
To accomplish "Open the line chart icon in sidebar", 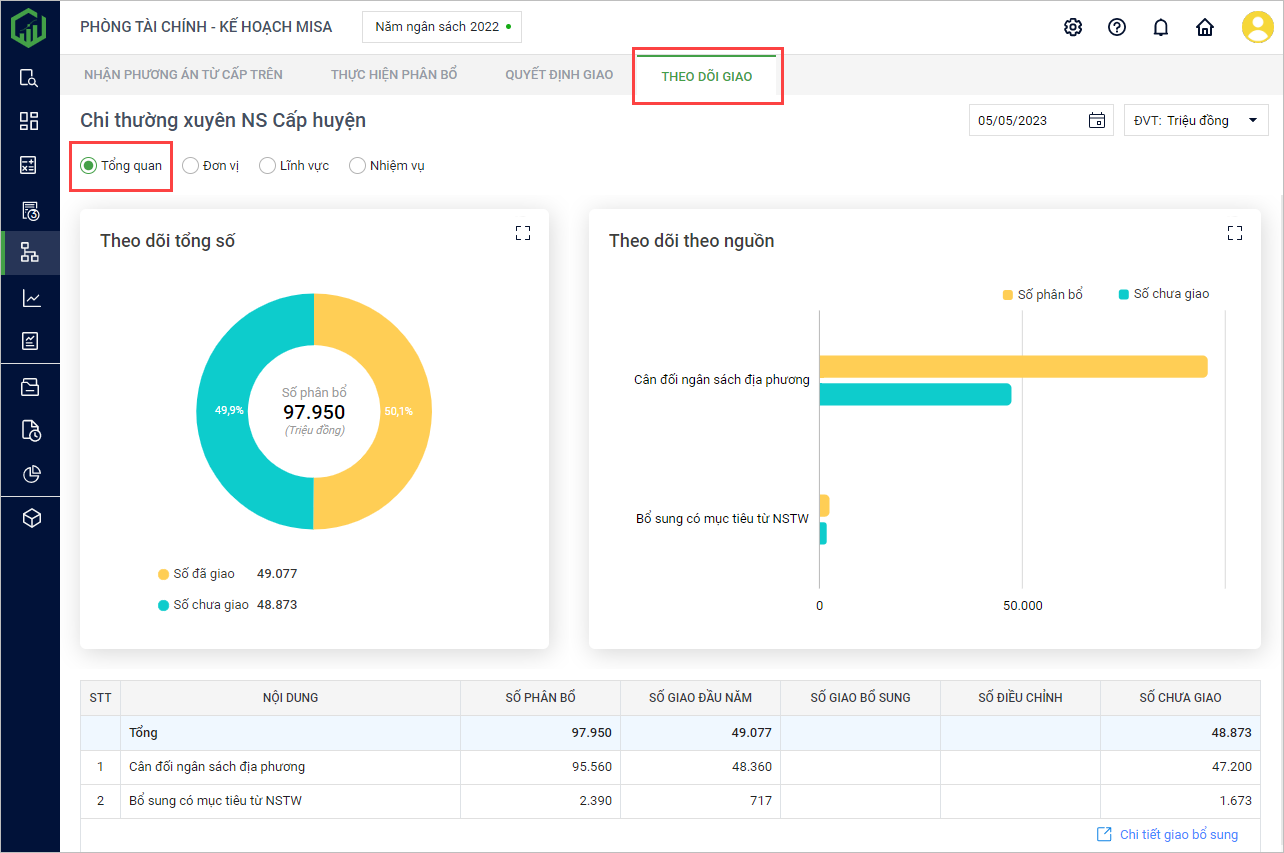I will 30,298.
